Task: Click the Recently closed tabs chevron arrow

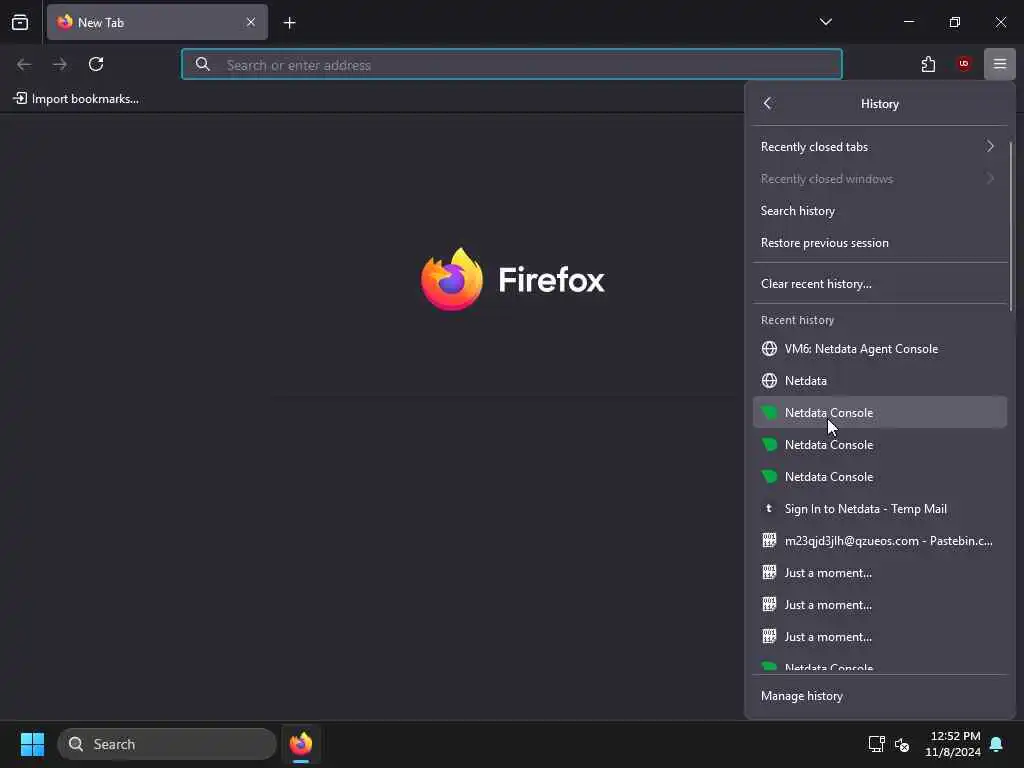Action: pyautogui.click(x=991, y=146)
